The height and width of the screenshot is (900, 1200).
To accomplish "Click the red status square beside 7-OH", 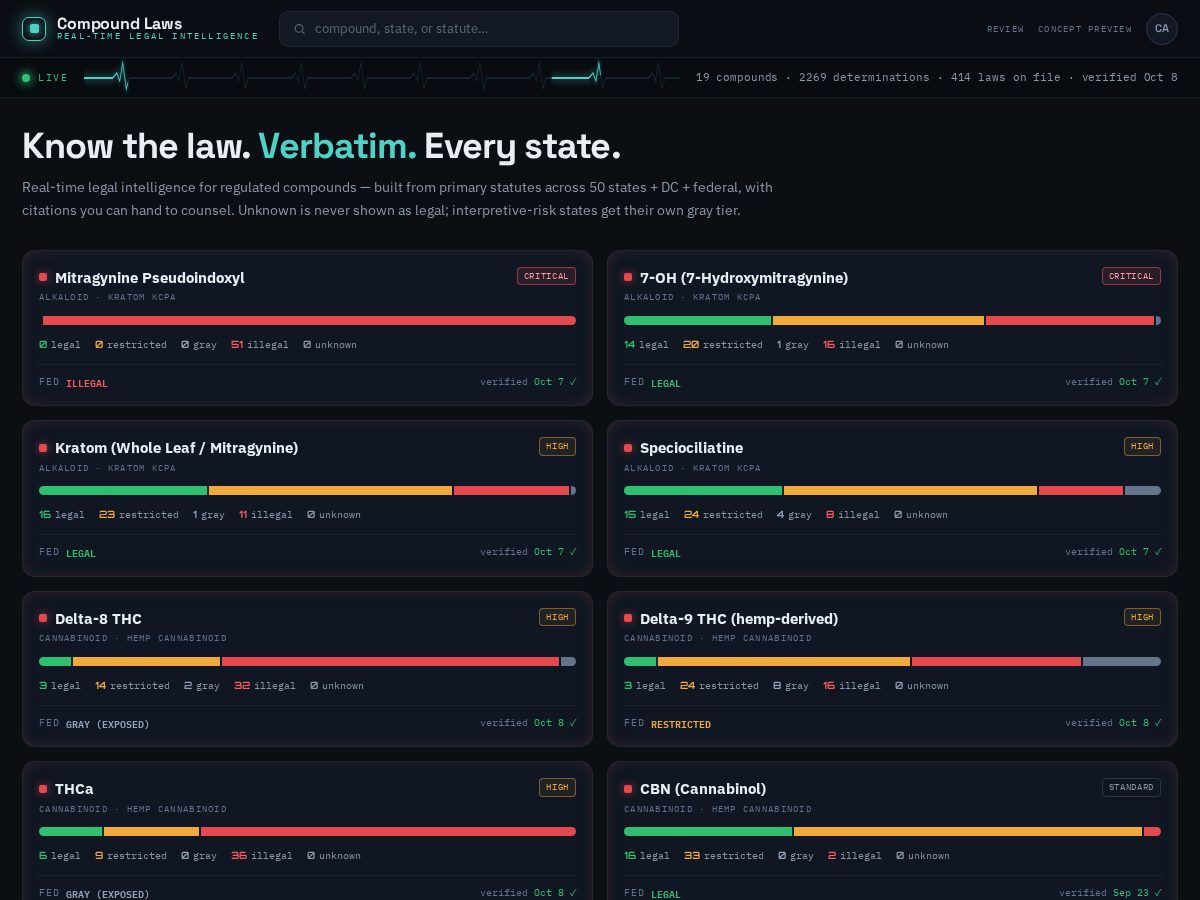I will pos(628,277).
